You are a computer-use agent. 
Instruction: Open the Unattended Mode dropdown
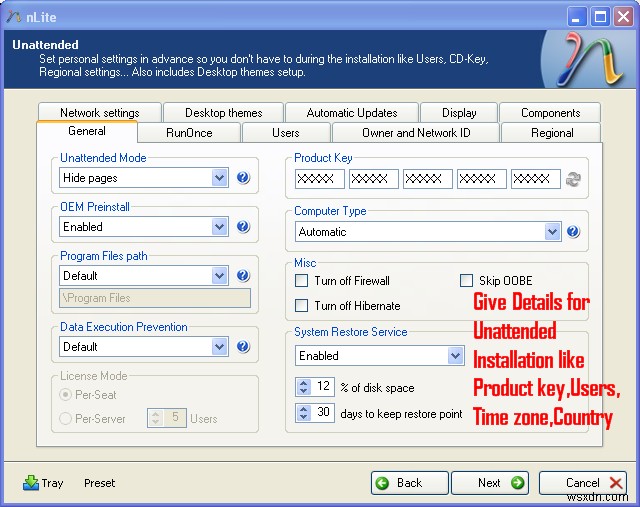point(220,178)
